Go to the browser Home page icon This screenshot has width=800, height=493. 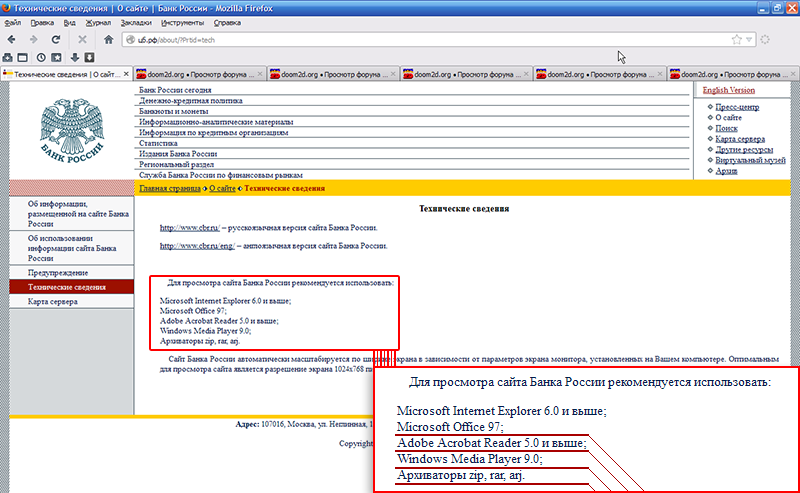coord(108,39)
